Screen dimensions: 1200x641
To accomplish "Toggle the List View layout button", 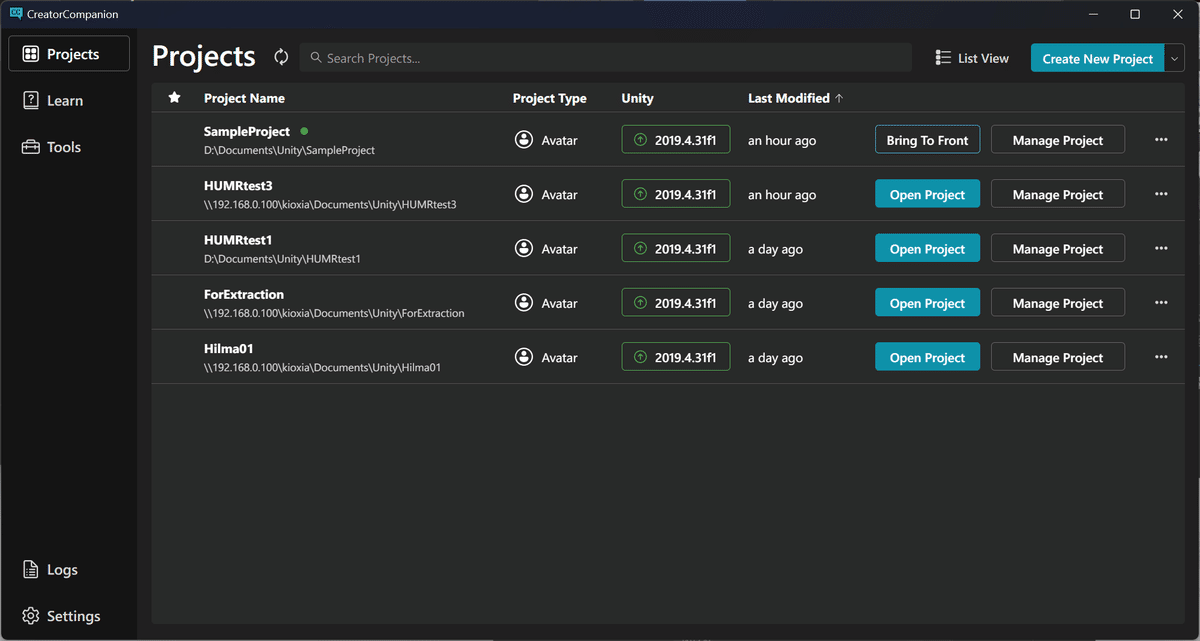I will click(x=972, y=58).
